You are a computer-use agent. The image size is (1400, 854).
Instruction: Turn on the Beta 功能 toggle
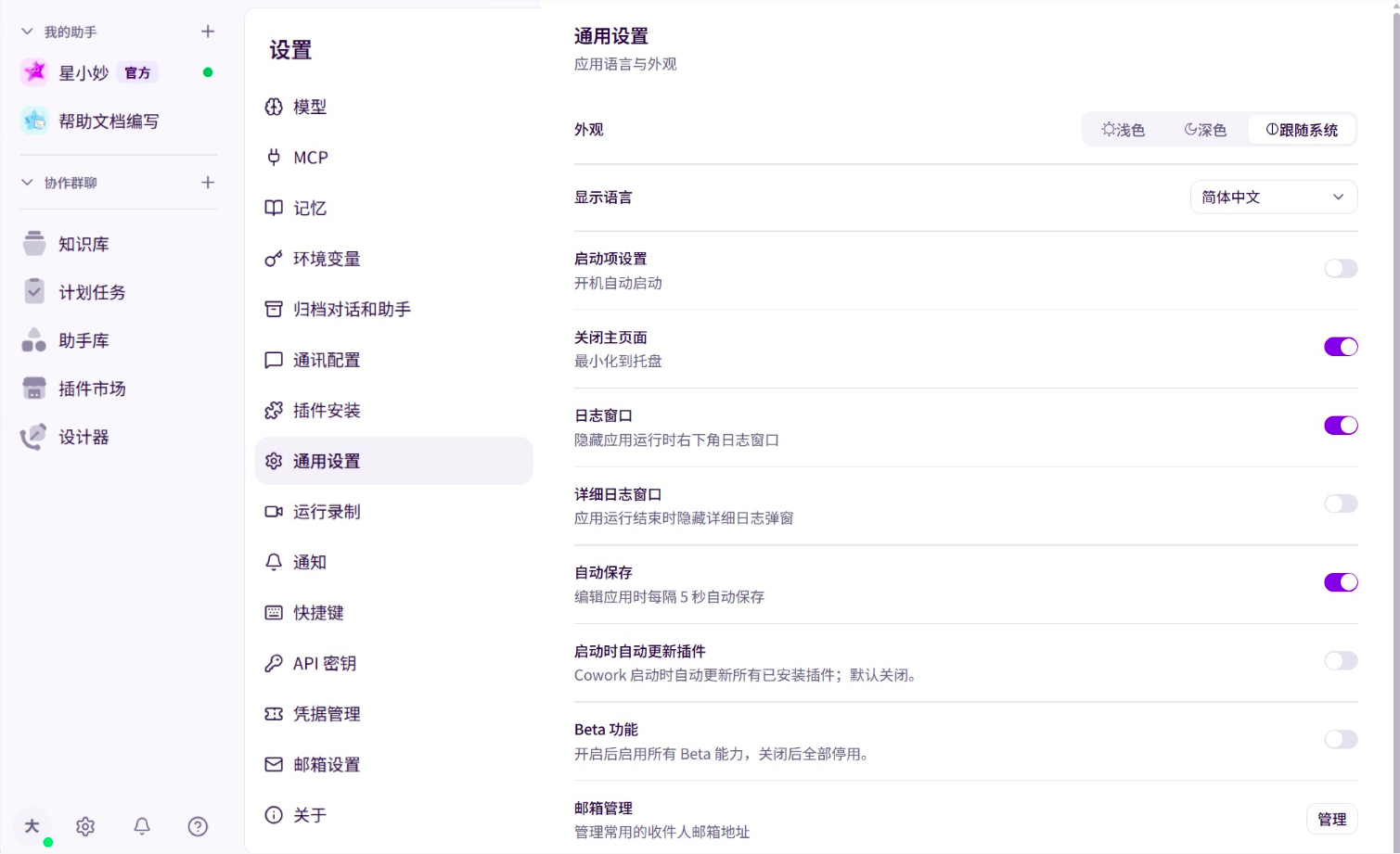point(1341,739)
